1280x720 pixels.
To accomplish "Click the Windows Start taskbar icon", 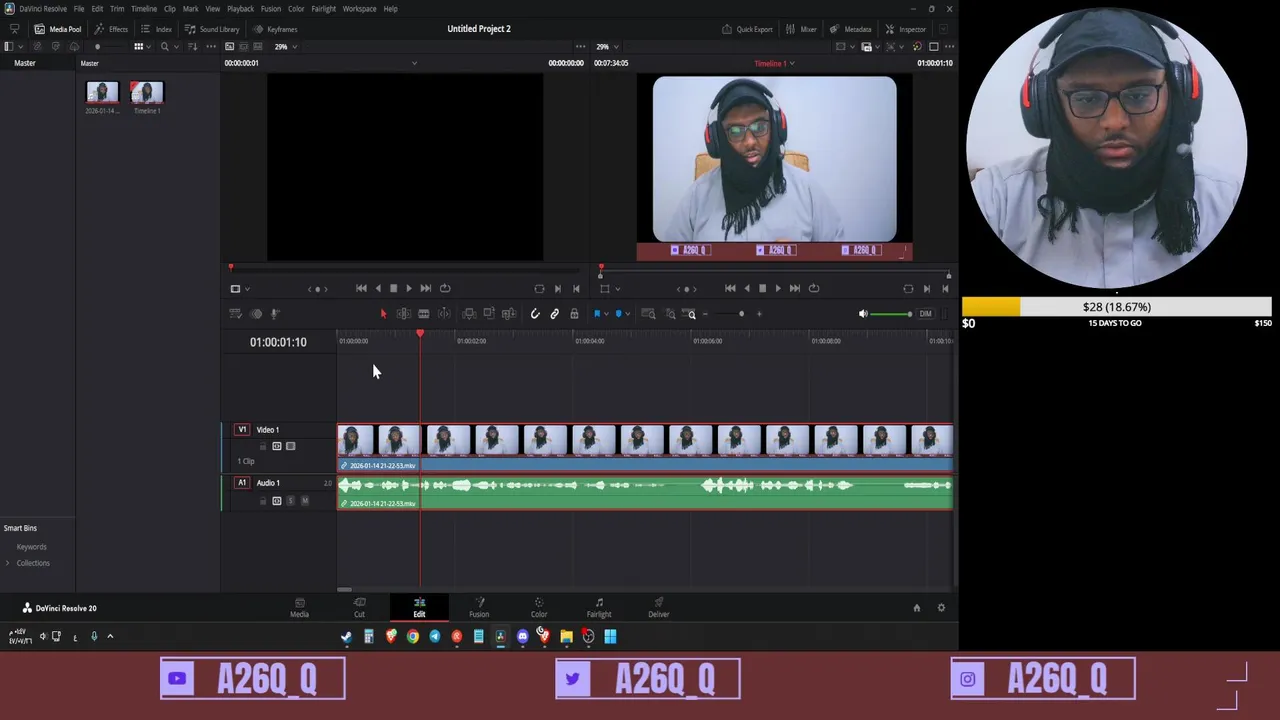I will 610,636.
